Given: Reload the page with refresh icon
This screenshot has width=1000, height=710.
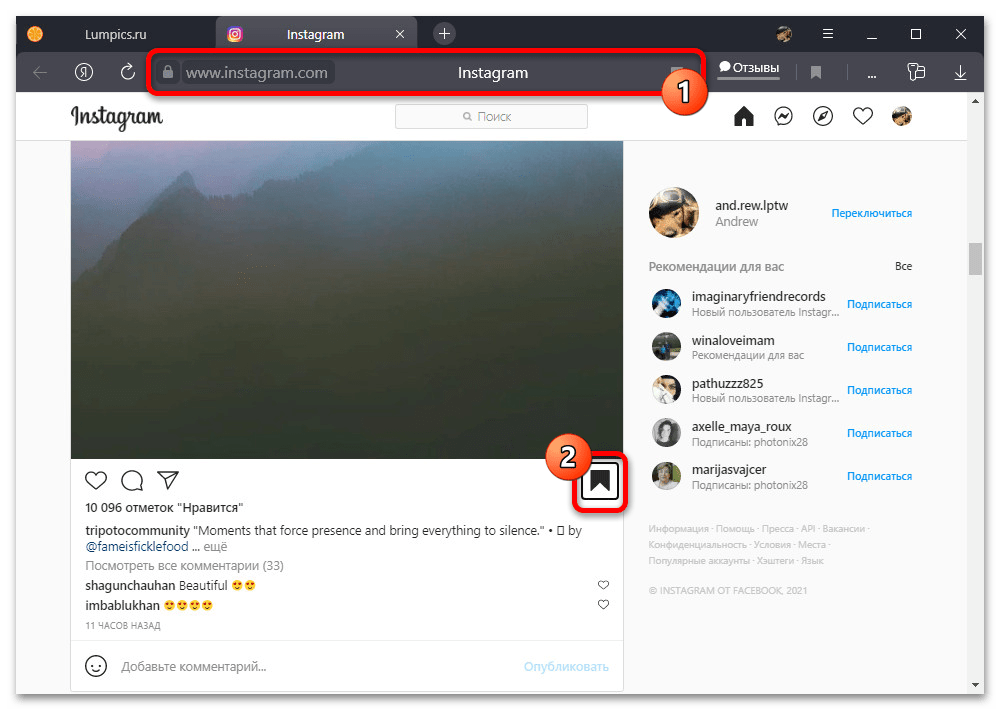Looking at the screenshot, I should tap(127, 72).
